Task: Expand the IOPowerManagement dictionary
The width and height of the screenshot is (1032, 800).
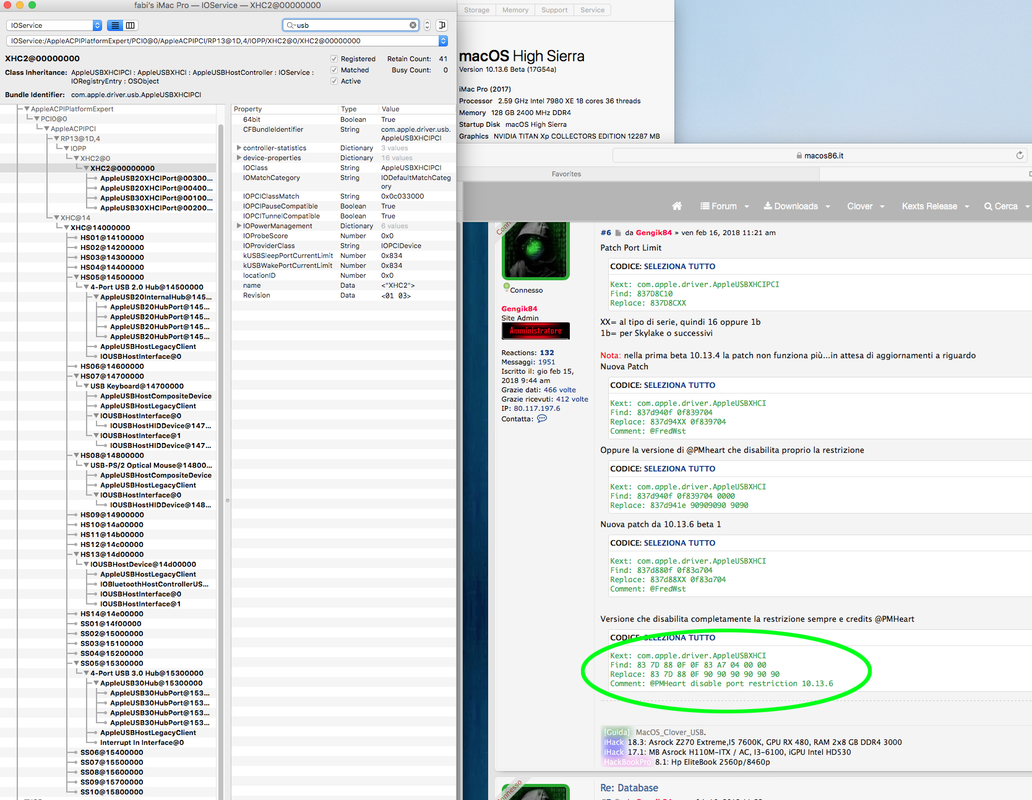Action: 238,226
